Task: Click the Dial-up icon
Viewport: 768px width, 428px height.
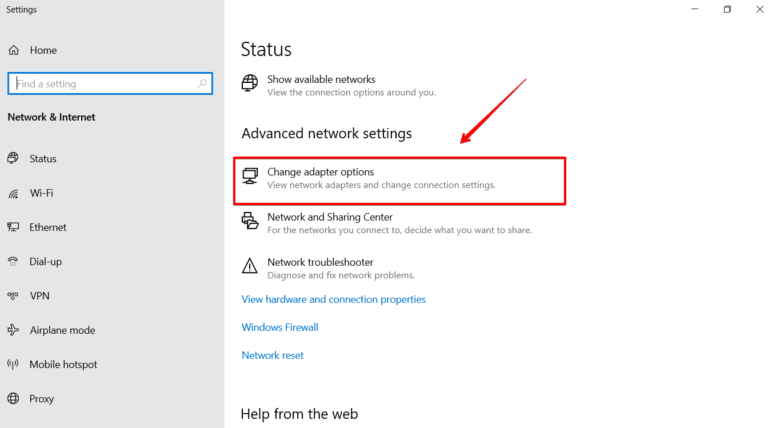Action: pyautogui.click(x=13, y=261)
